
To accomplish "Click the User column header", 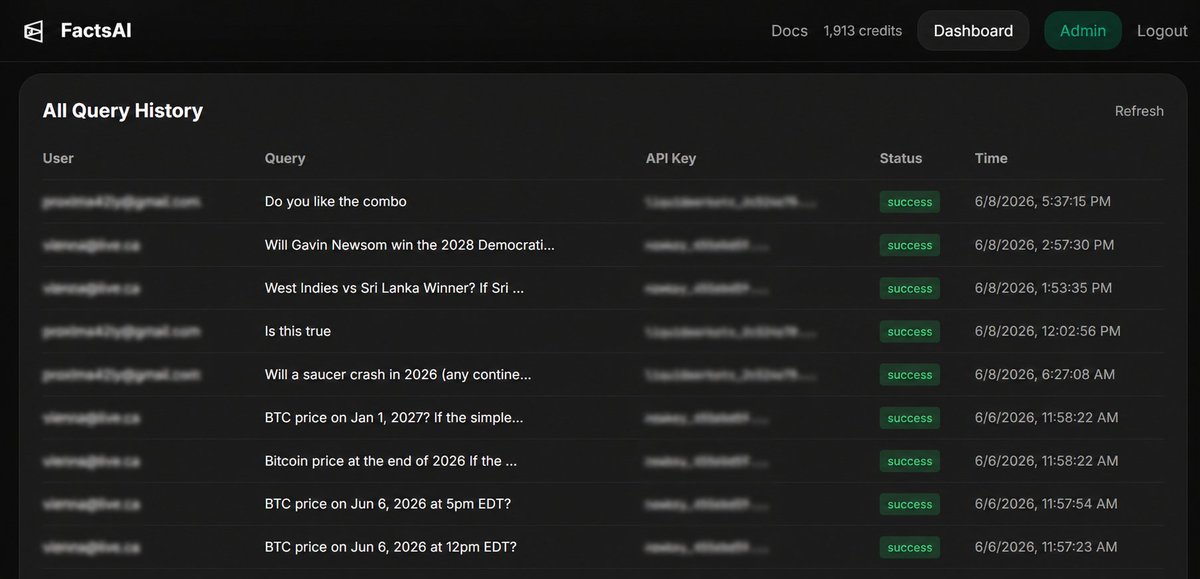I will (58, 158).
